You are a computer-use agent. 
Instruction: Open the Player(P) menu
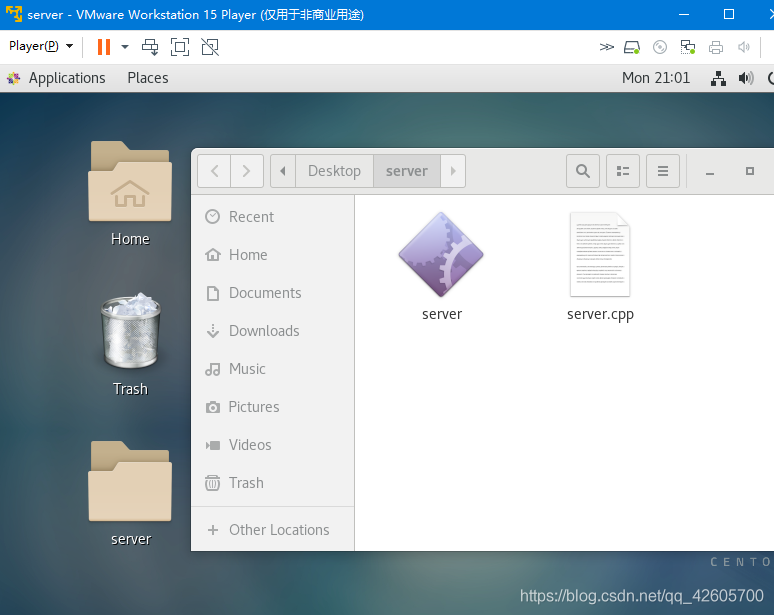[41, 46]
